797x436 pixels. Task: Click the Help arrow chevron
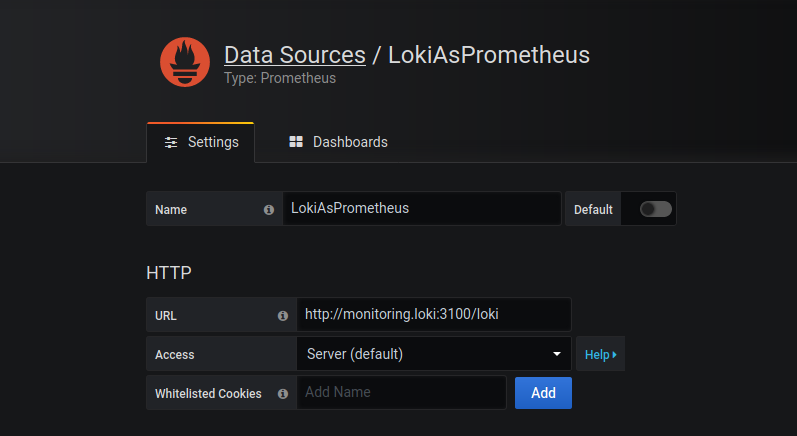(x=615, y=354)
